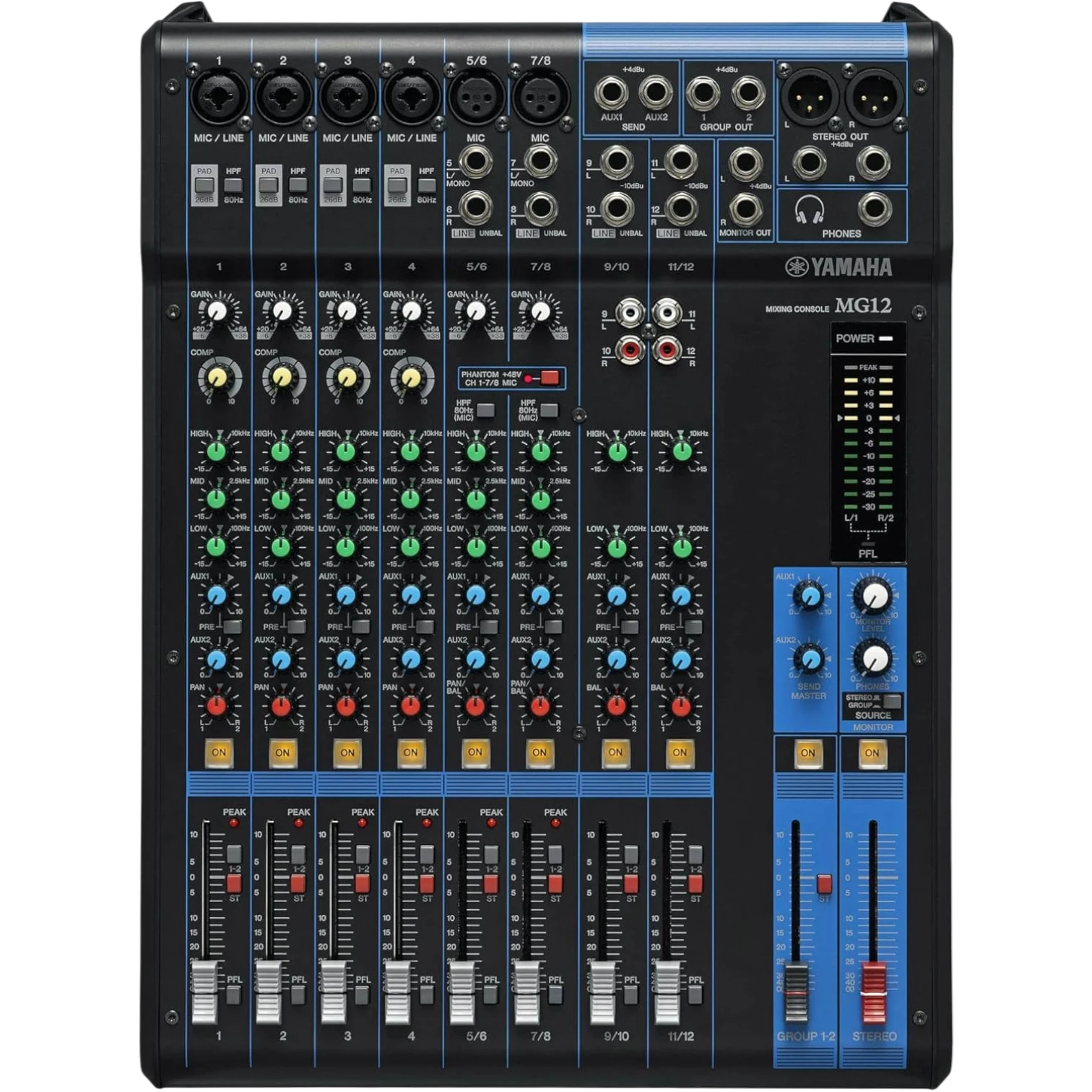Click the channel 5/6 red PAN/BAL knob

pyautogui.click(x=474, y=706)
